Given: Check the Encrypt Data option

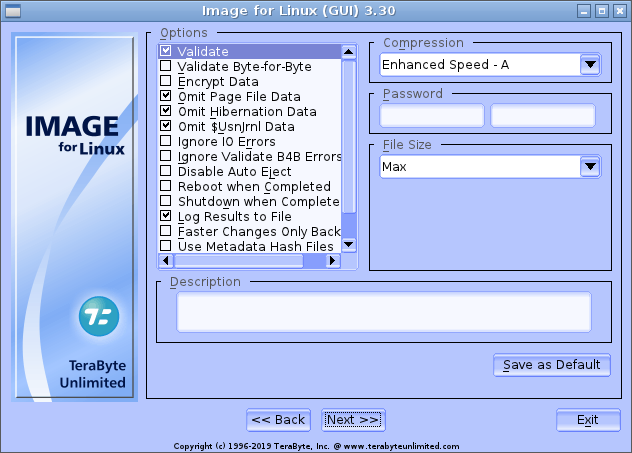Looking at the screenshot, I should (x=165, y=81).
